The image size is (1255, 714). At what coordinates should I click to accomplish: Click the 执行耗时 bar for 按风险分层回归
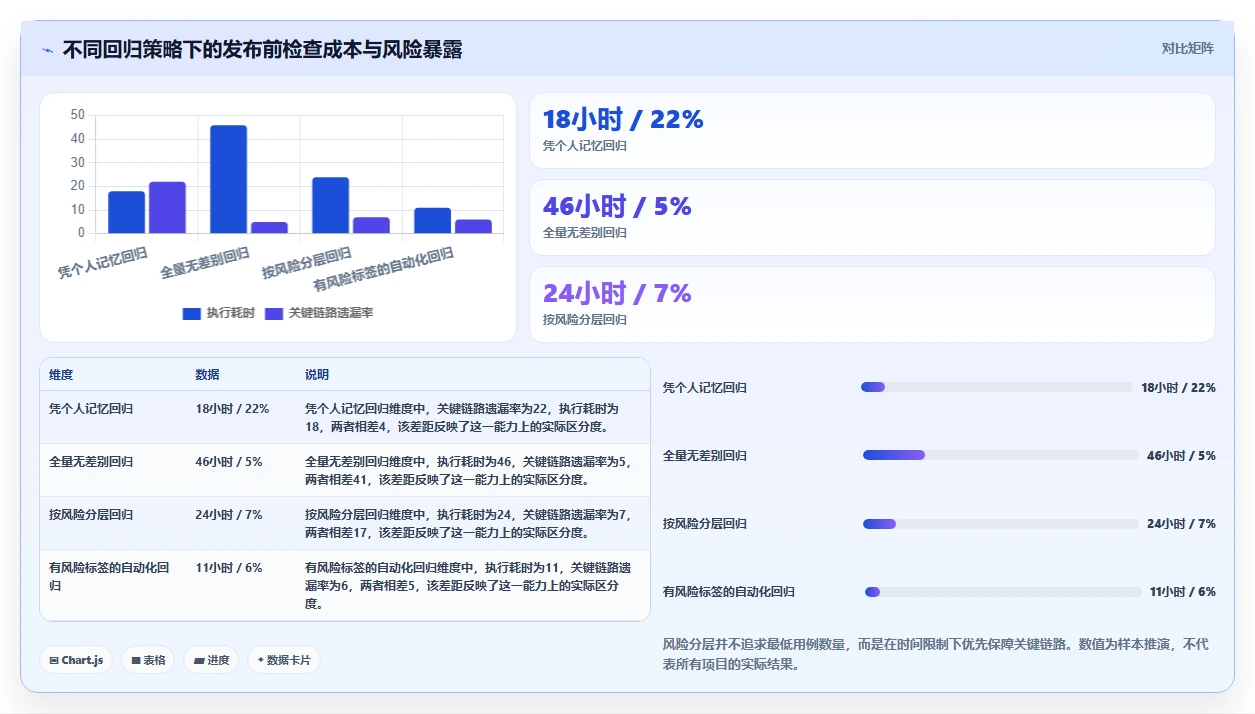pos(330,205)
